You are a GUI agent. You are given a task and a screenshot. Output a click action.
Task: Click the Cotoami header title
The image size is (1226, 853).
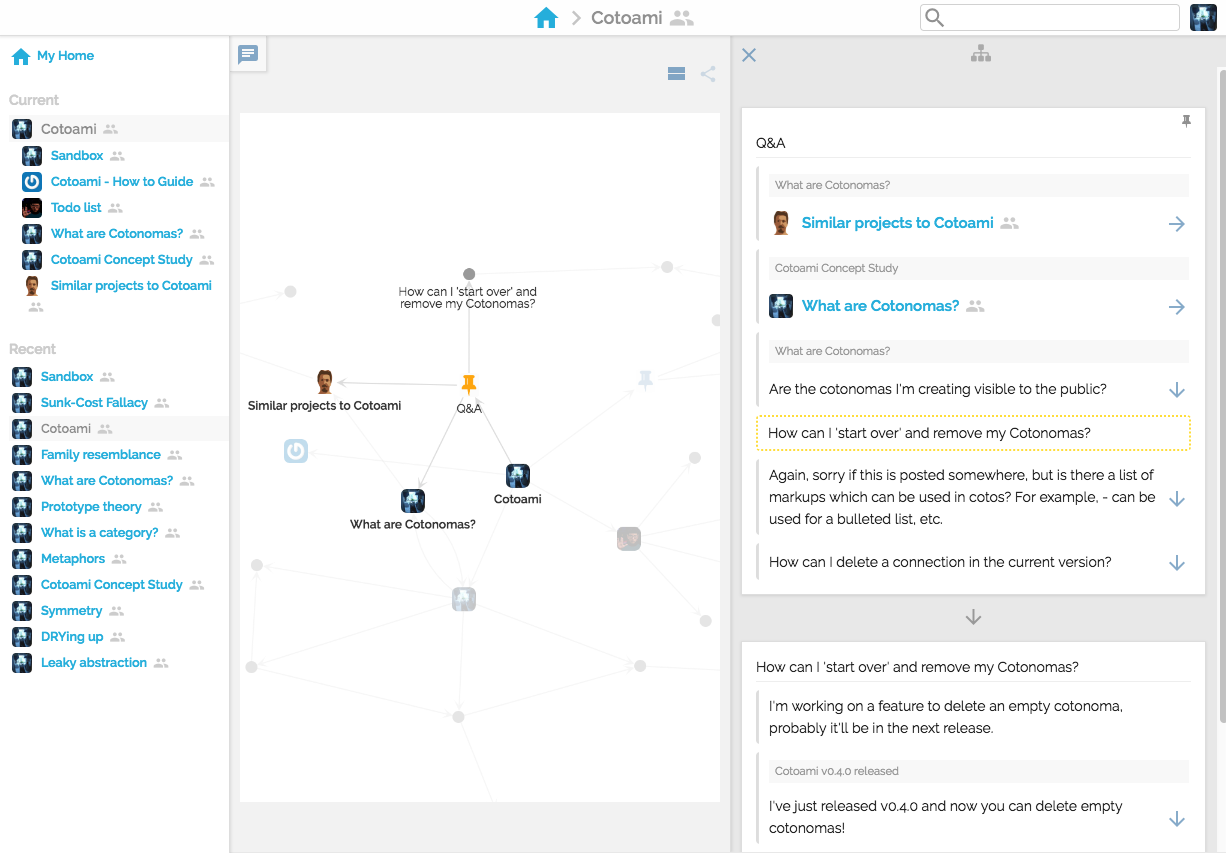(626, 18)
